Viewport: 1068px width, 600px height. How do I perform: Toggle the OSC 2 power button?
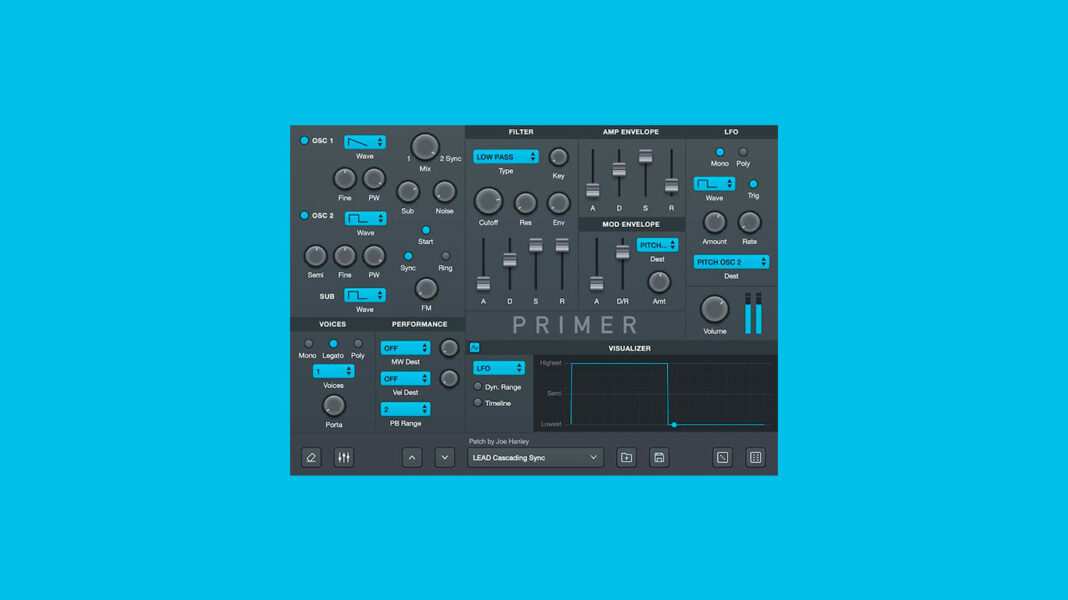(304, 215)
